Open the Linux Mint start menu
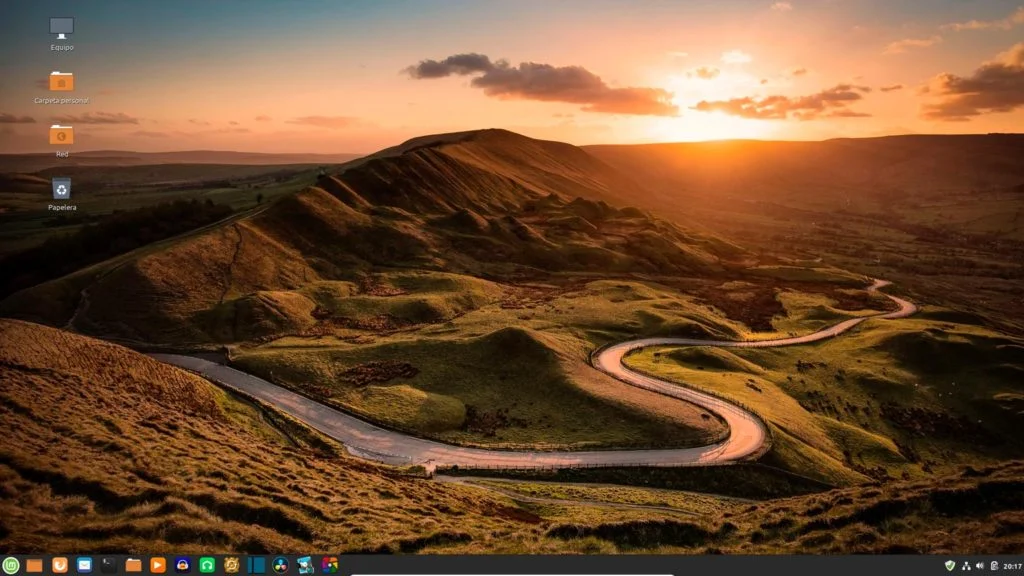This screenshot has height=576, width=1024. pyautogui.click(x=10, y=566)
